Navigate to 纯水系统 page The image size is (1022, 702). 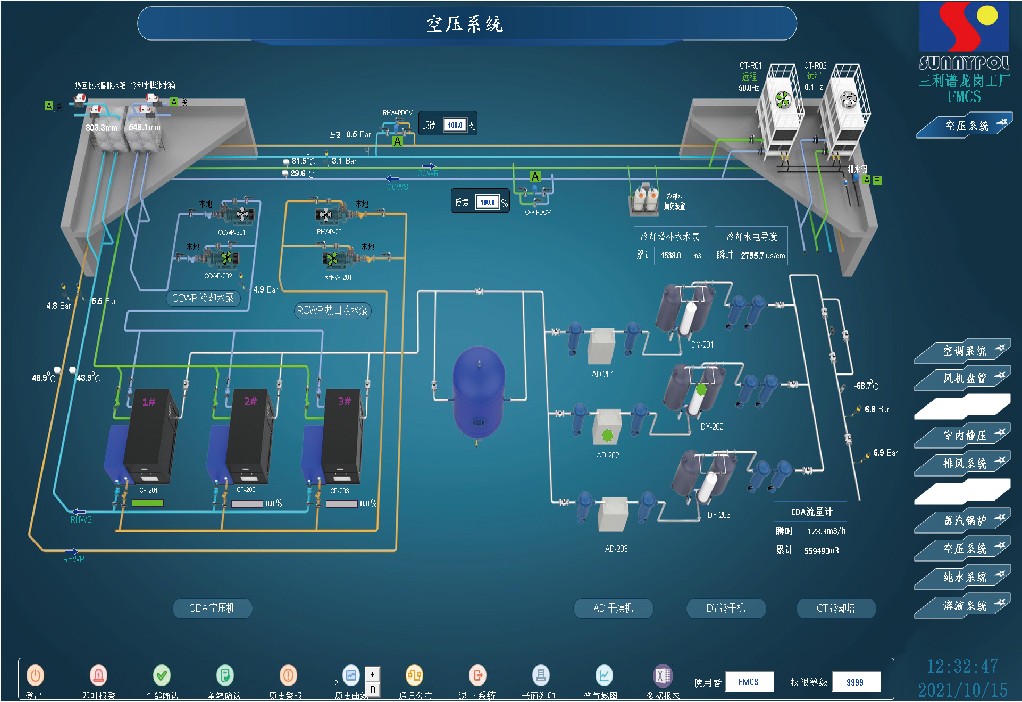[964, 577]
